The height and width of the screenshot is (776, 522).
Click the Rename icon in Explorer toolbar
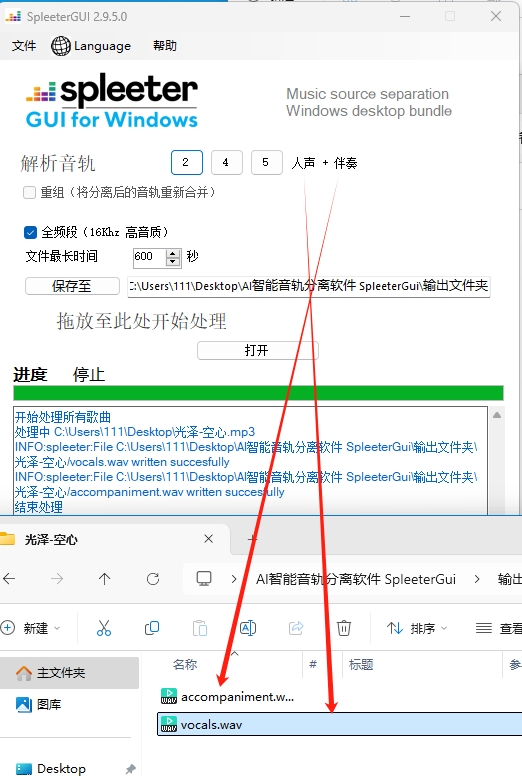248,628
